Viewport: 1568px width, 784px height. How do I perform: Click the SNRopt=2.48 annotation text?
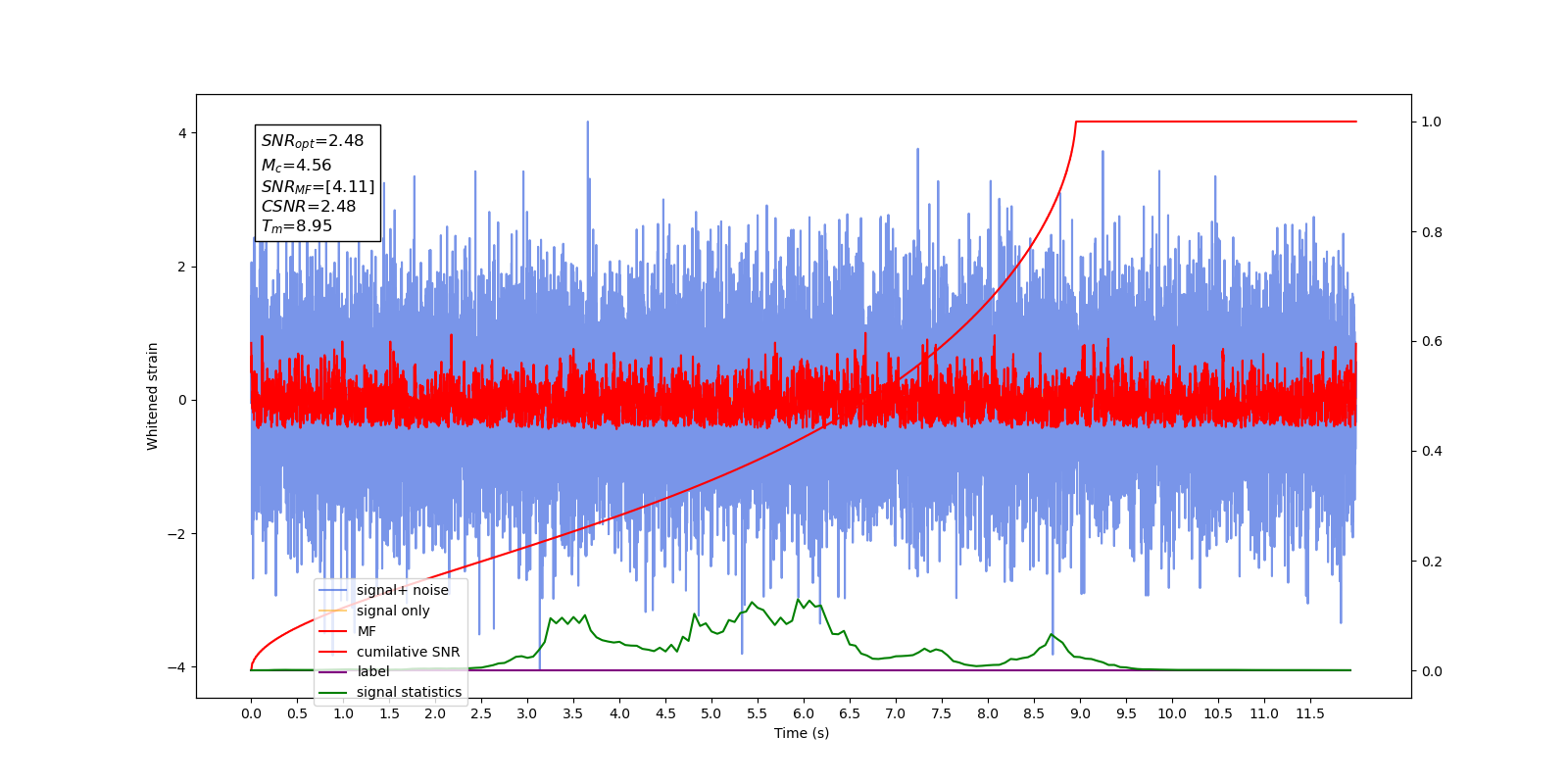point(313,141)
